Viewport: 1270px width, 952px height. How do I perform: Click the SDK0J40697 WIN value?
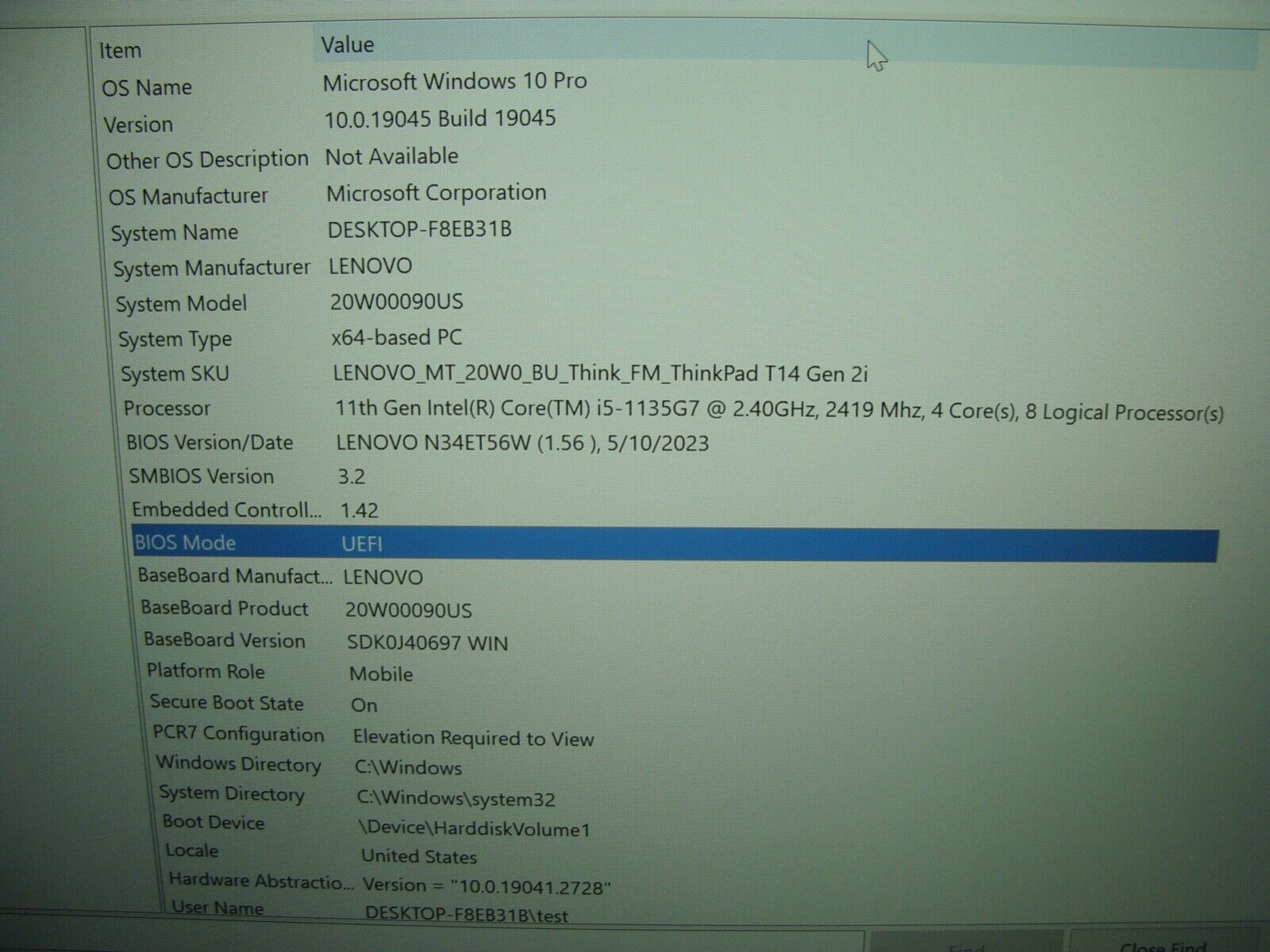click(427, 643)
